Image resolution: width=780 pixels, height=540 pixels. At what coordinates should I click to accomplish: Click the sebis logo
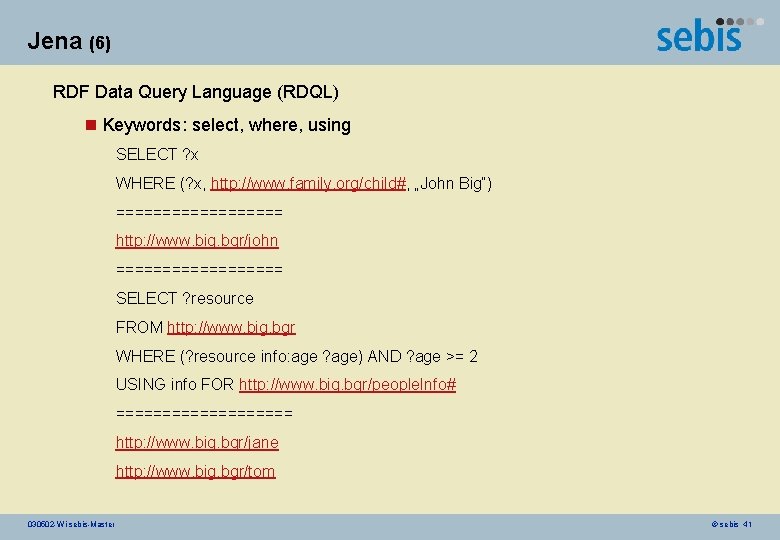coord(708,35)
